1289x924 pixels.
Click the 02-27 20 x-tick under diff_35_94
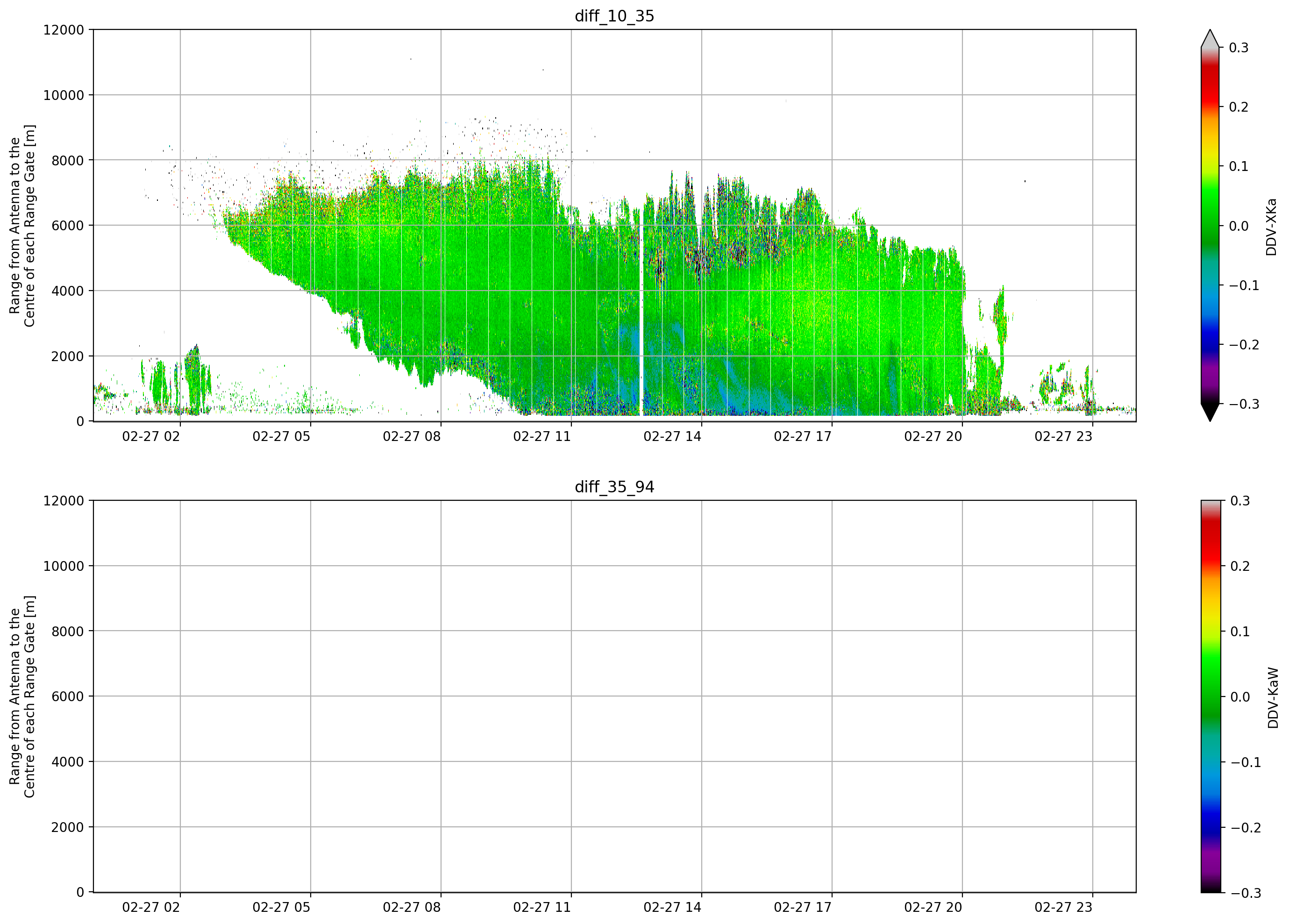point(933,908)
